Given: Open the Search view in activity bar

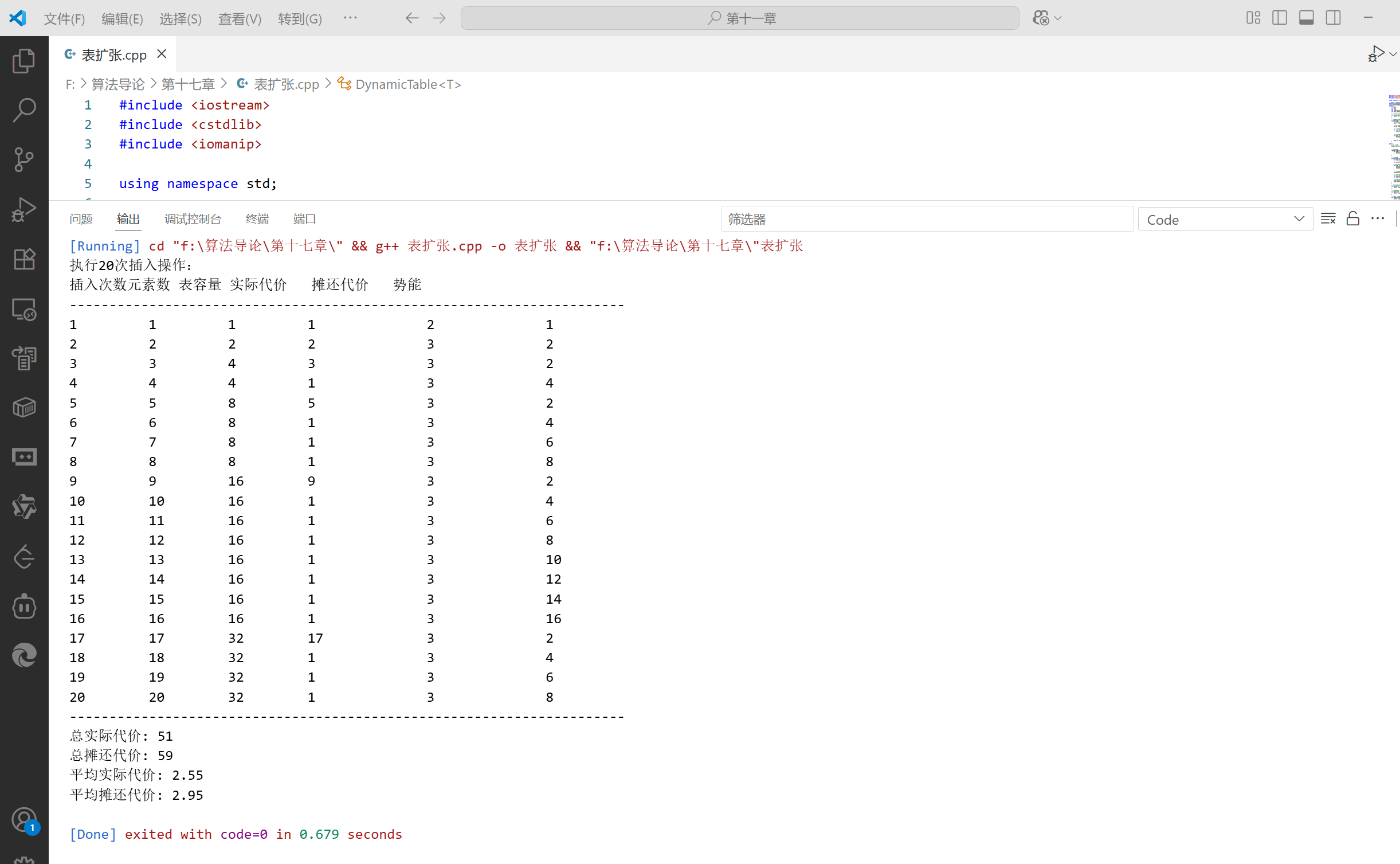Looking at the screenshot, I should (x=24, y=110).
